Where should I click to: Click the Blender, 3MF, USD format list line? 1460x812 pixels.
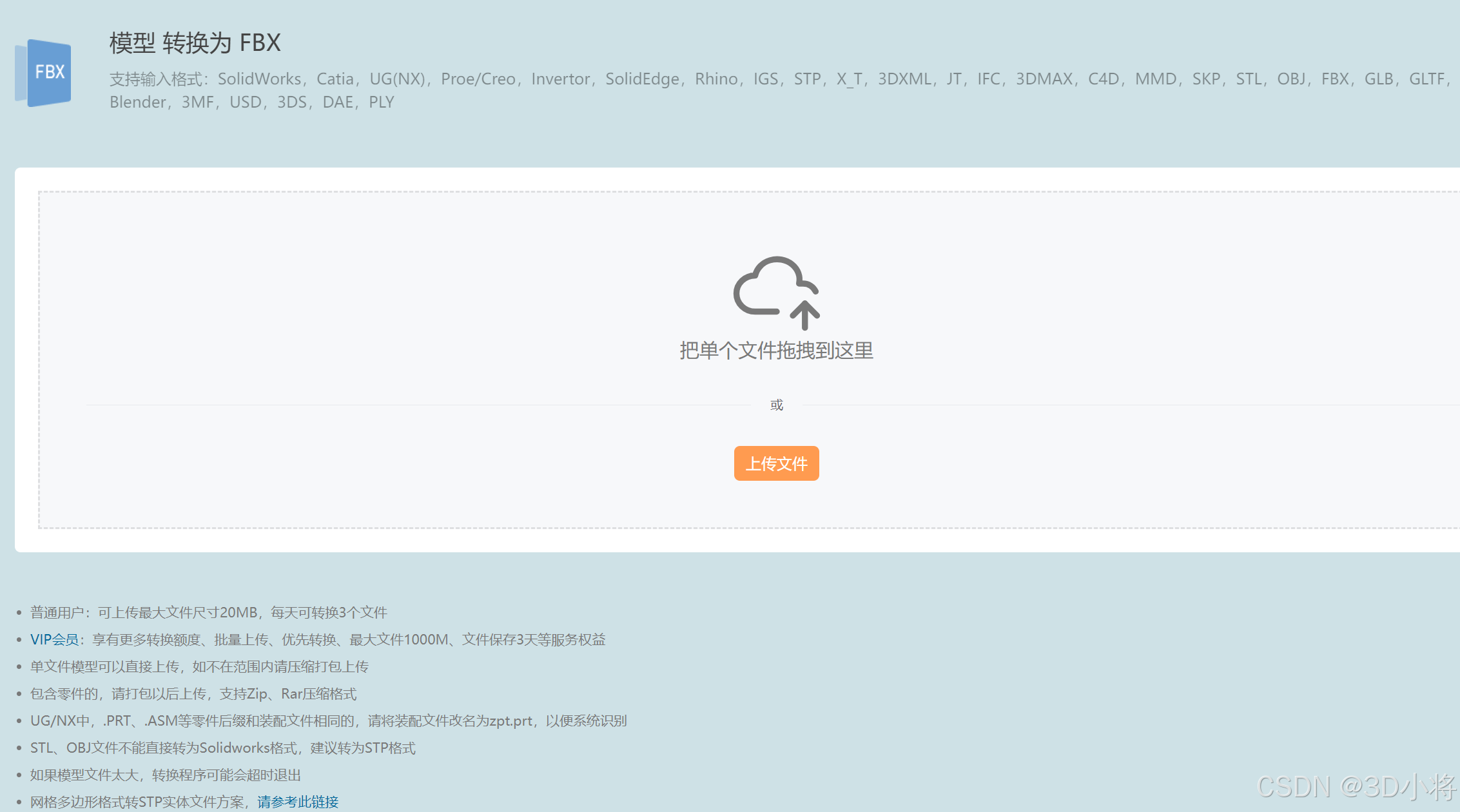(251, 102)
